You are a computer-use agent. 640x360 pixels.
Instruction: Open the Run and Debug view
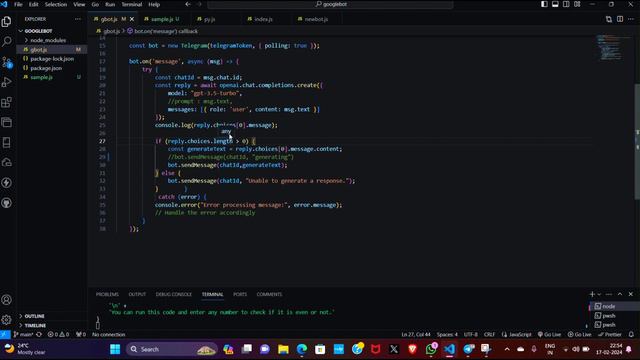(x=7, y=82)
